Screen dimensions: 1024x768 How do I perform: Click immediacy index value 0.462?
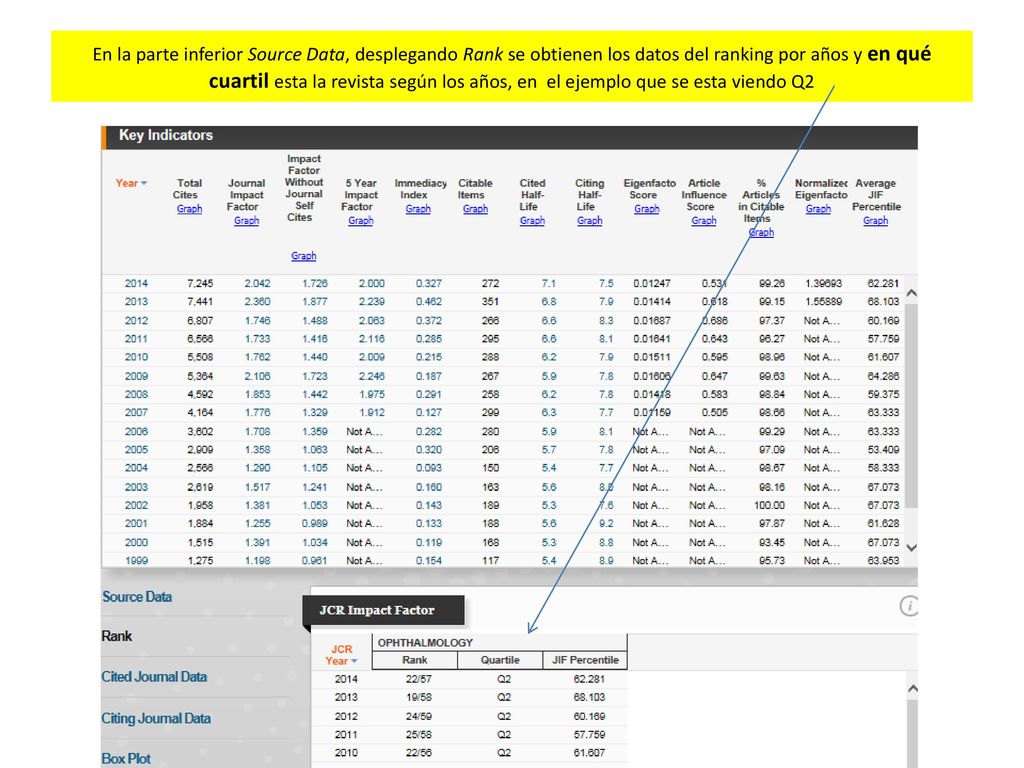coord(428,302)
